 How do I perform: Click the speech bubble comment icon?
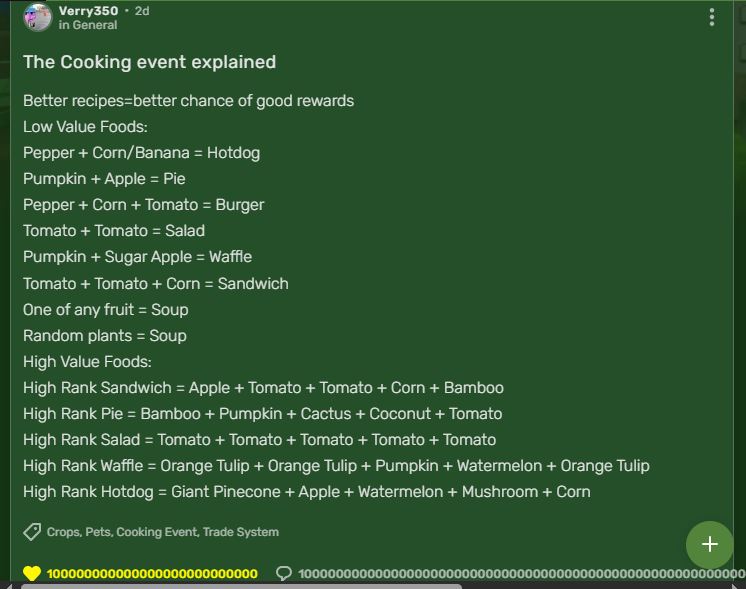pyautogui.click(x=284, y=573)
